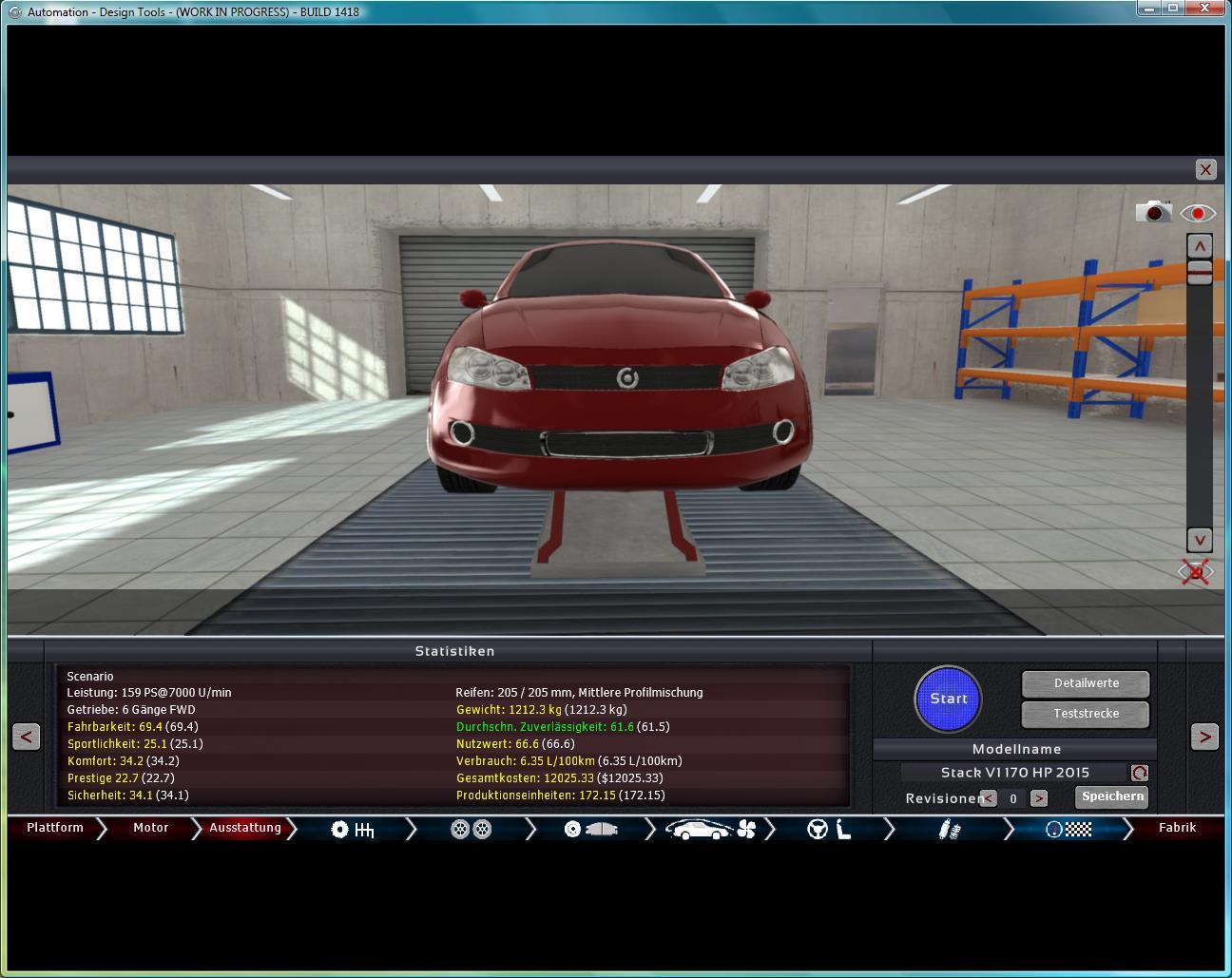Switch to the Fabrik tab

coord(1177,828)
